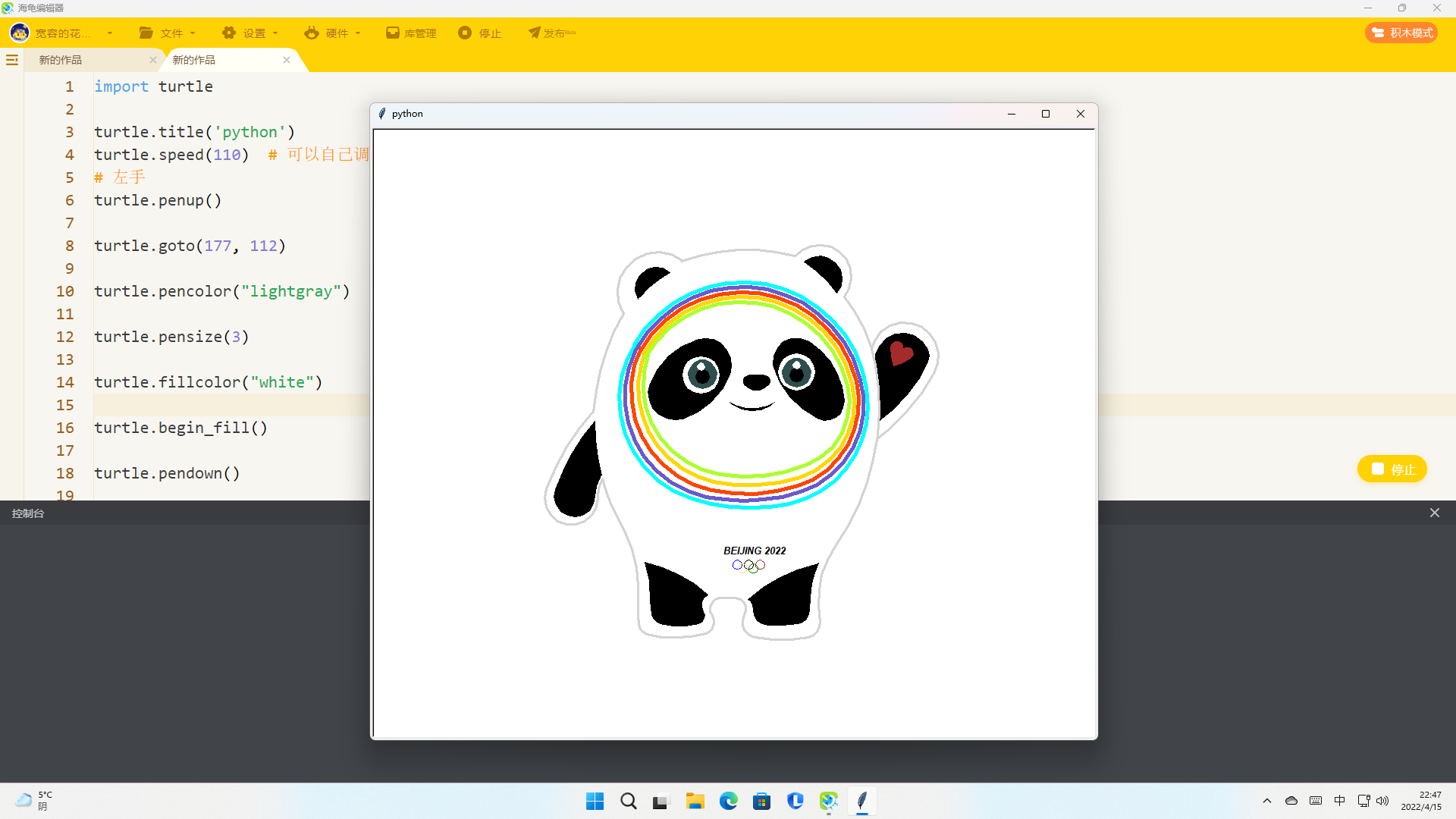
Task: Close the second 新的作品 tab
Action: tap(287, 60)
